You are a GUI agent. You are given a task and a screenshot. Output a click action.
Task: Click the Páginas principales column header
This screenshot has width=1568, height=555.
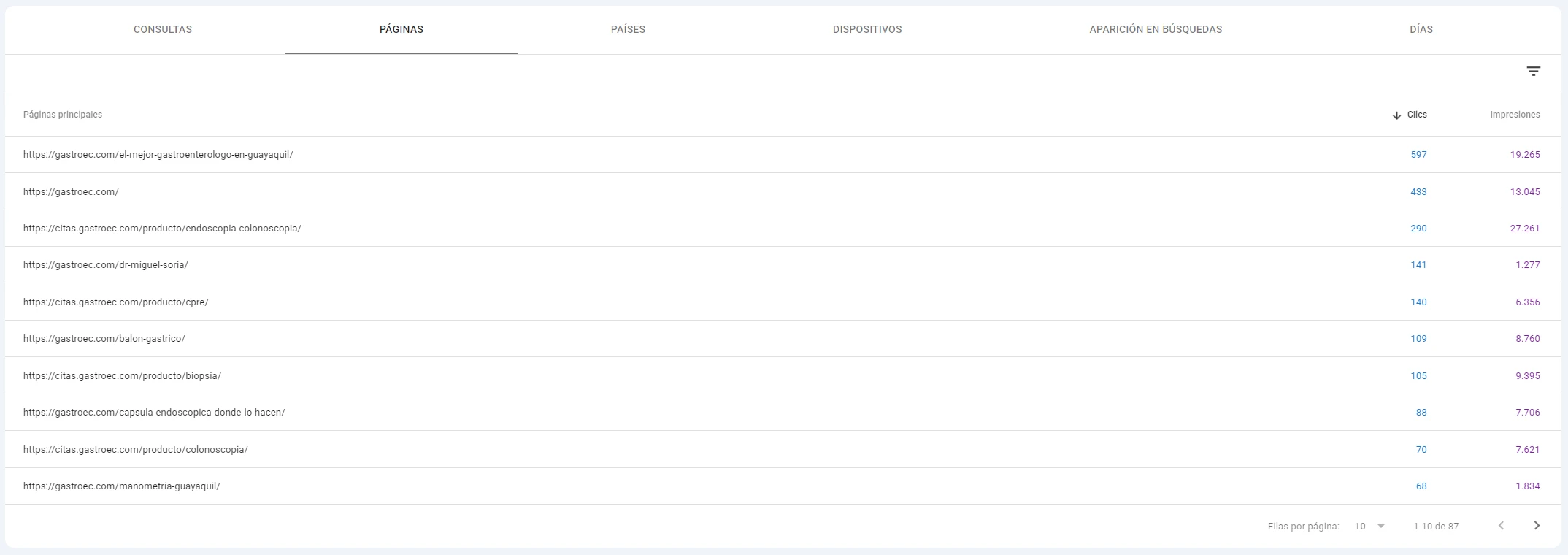[x=63, y=115]
